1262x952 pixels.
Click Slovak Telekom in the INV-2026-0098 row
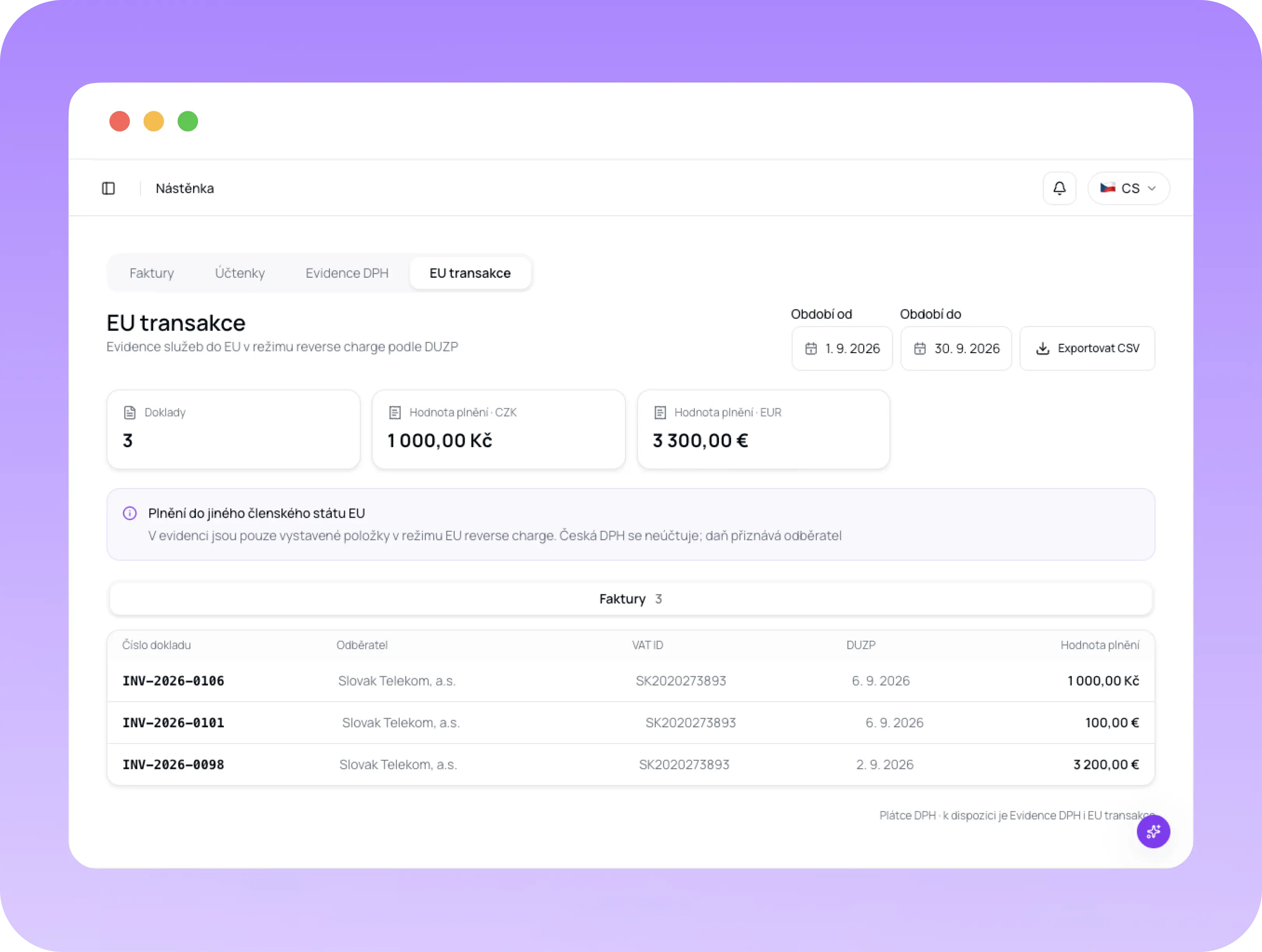398,765
